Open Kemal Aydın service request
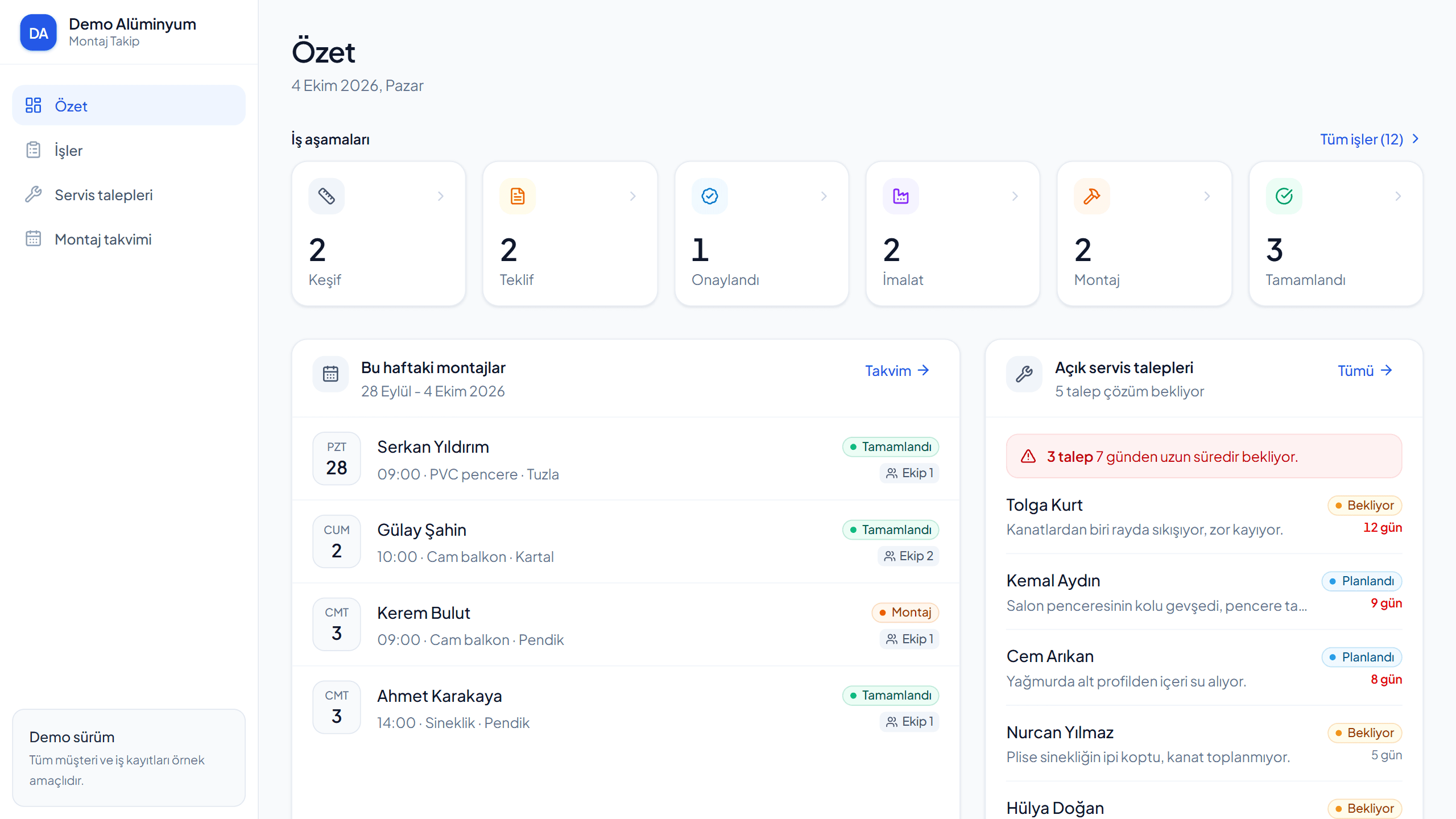The image size is (1456, 819). pyautogui.click(x=1204, y=592)
